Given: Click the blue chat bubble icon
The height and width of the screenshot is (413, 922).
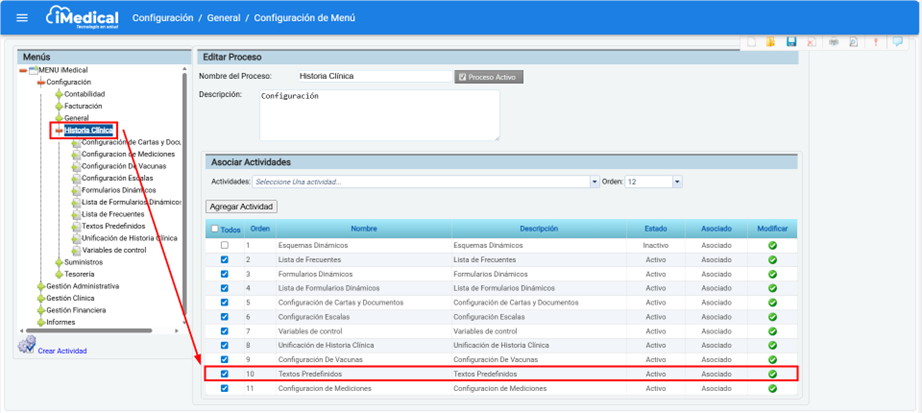Looking at the screenshot, I should (897, 42).
